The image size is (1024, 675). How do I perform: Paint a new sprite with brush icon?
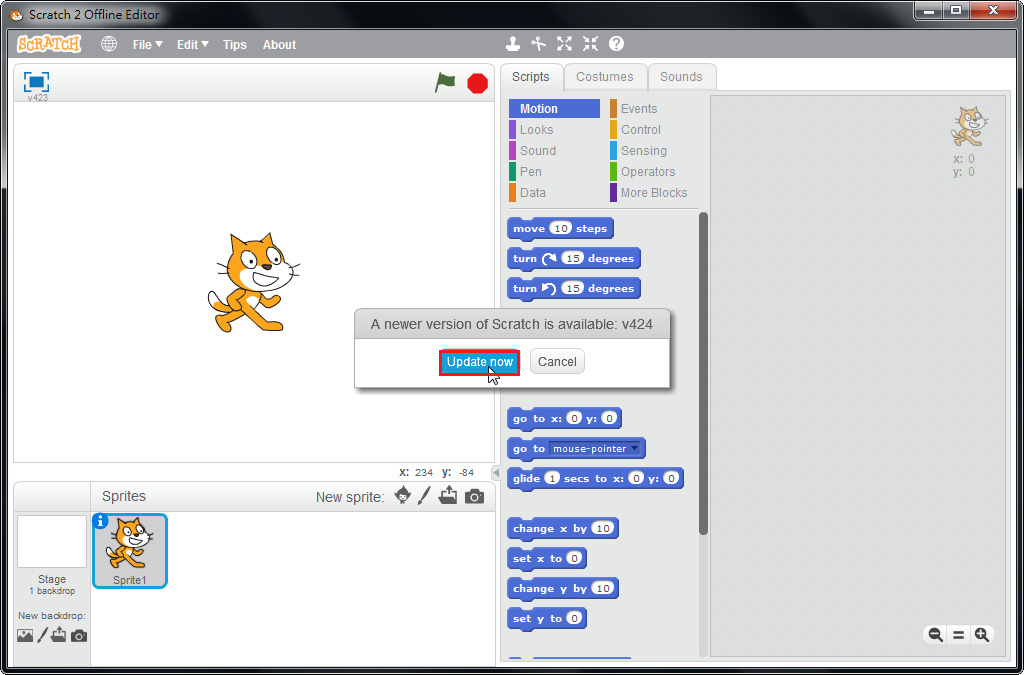click(x=424, y=496)
